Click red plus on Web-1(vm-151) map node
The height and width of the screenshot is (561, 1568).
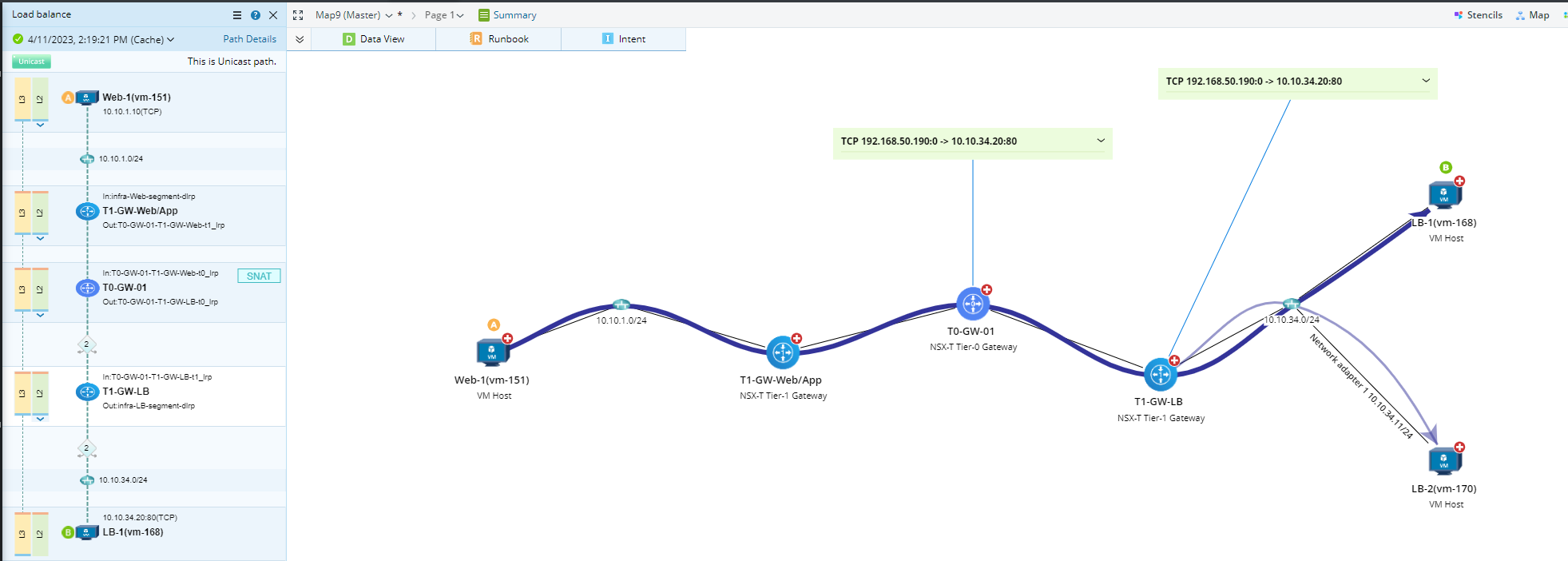(x=507, y=338)
